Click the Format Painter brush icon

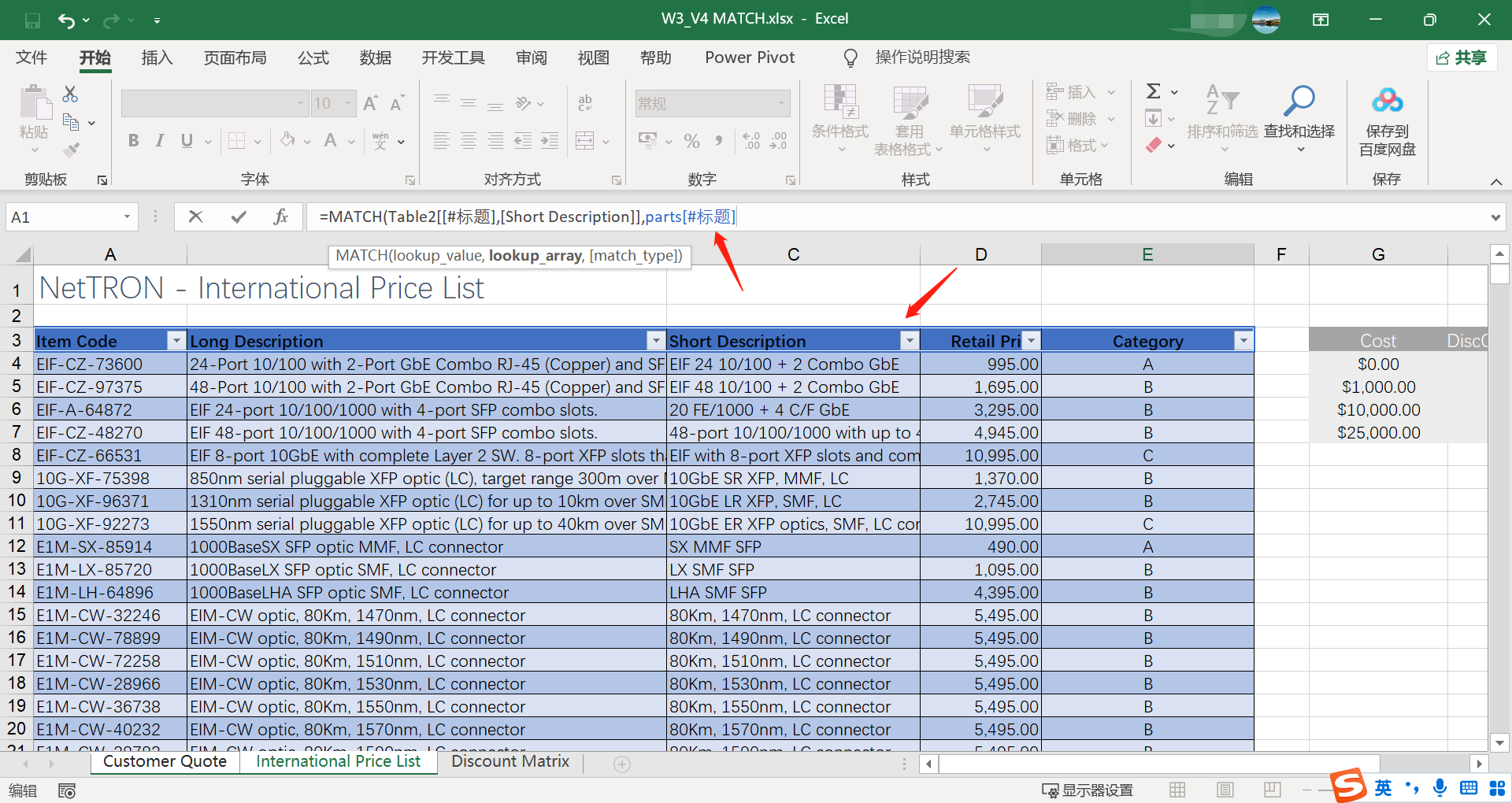tap(71, 149)
